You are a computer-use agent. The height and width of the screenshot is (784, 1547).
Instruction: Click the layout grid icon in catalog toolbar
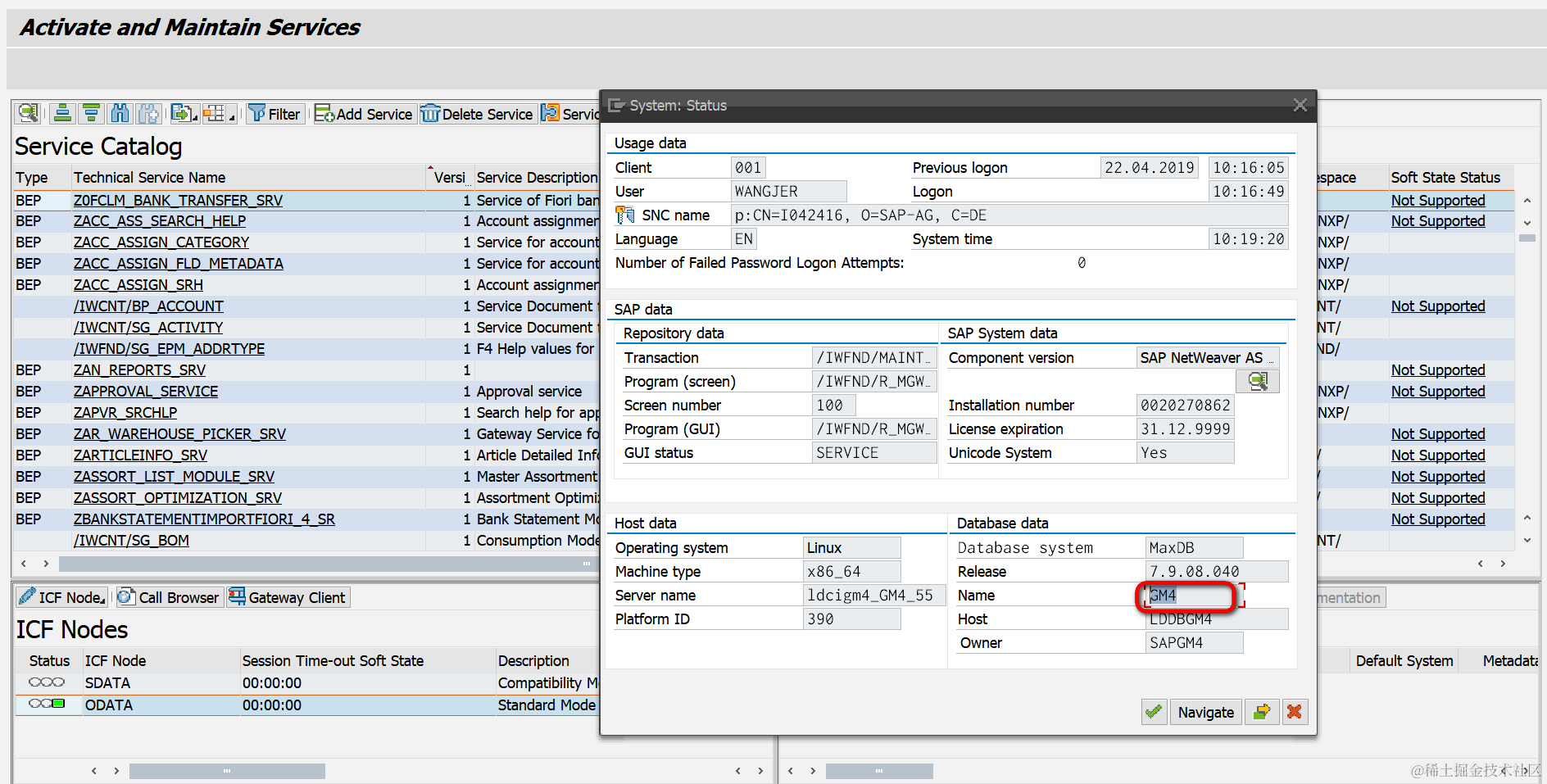214,113
